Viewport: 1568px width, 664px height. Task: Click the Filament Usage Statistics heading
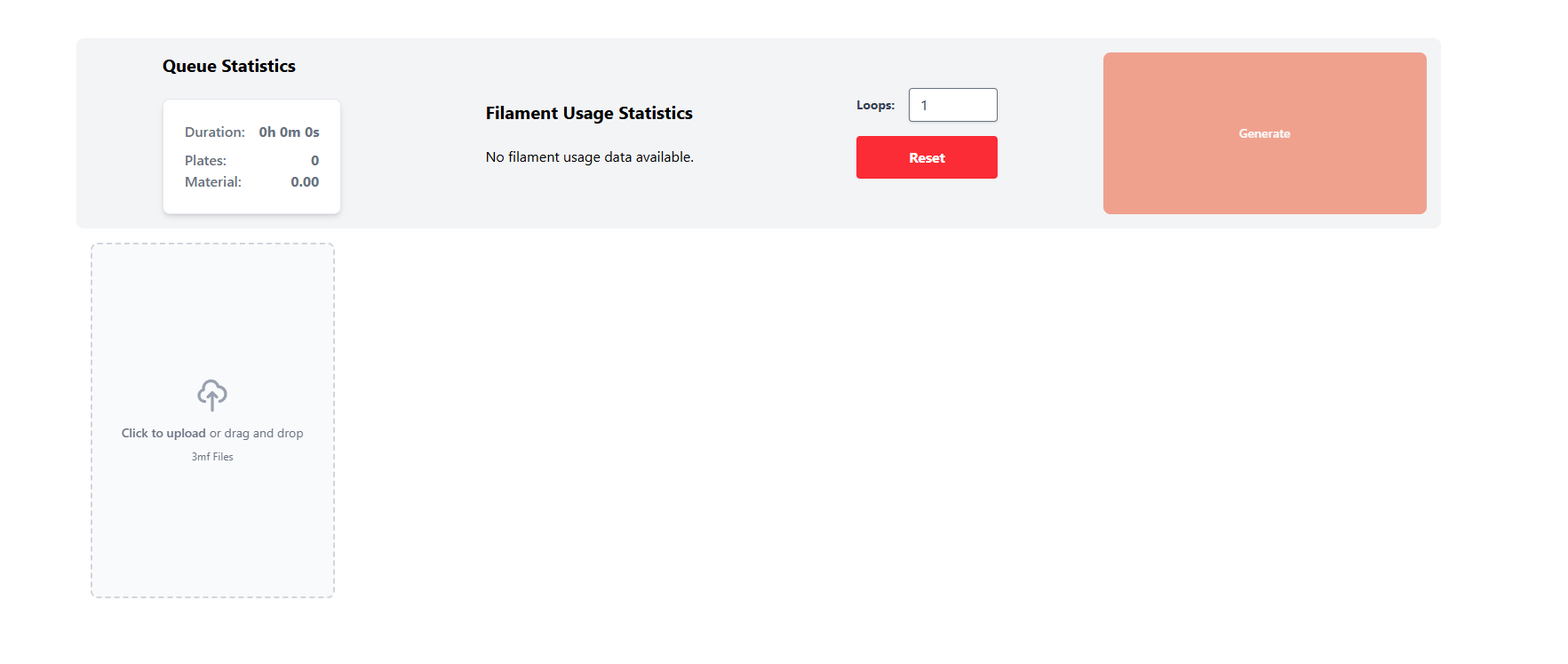pyautogui.click(x=589, y=113)
